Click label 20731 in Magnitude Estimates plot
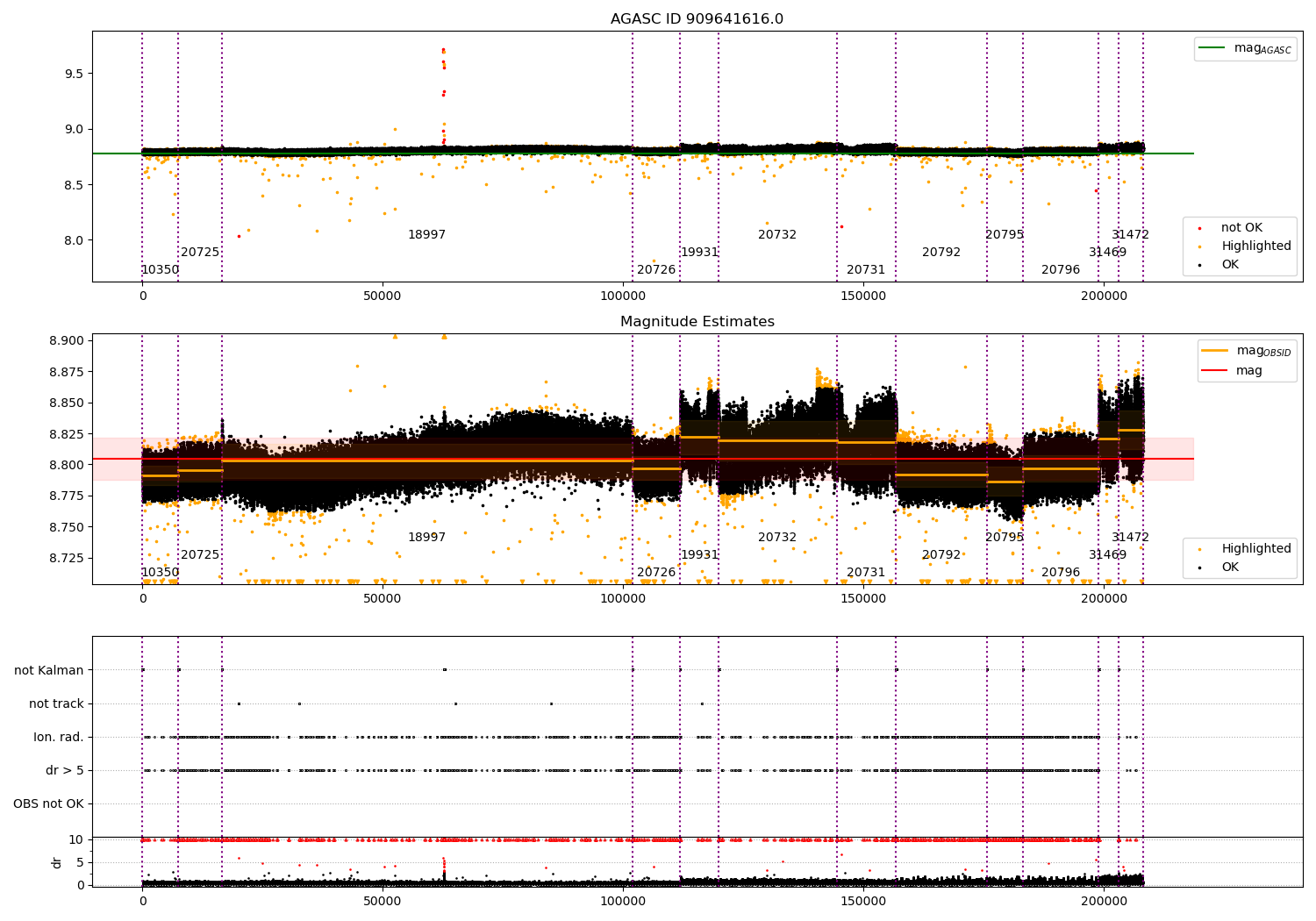Viewport: 1316px width, 921px height. tap(866, 573)
